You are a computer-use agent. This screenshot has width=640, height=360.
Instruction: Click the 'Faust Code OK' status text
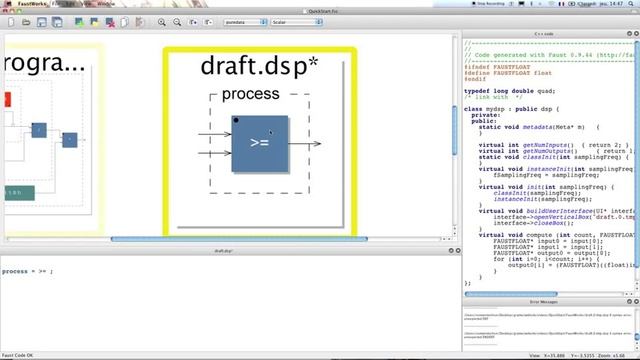(x=18, y=356)
